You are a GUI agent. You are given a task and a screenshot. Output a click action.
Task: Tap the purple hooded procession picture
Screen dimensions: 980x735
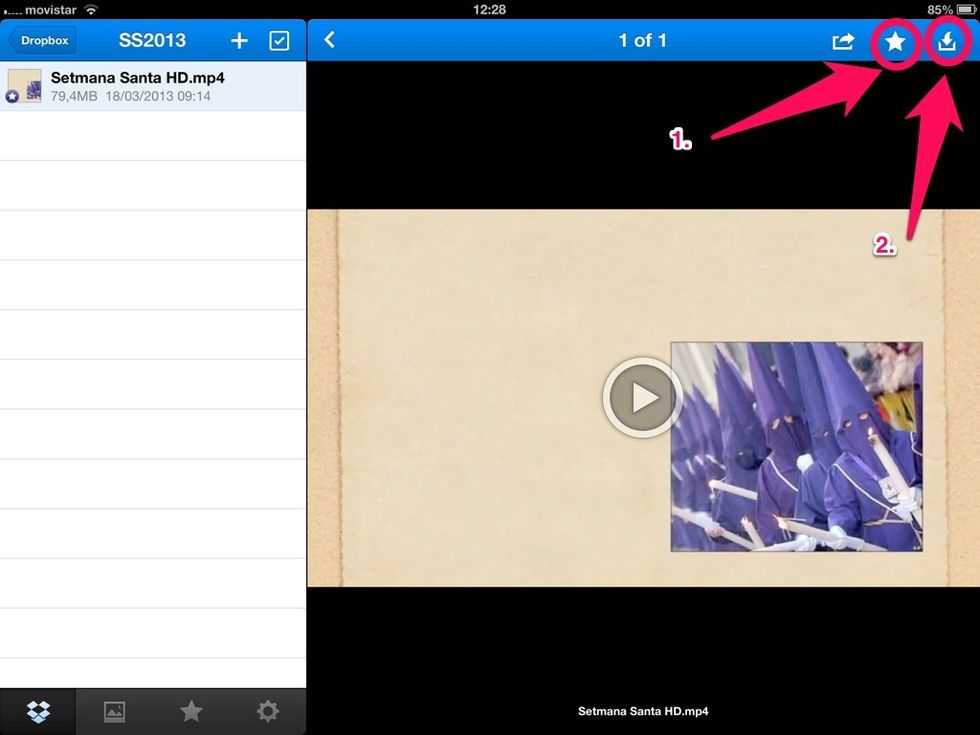point(796,447)
